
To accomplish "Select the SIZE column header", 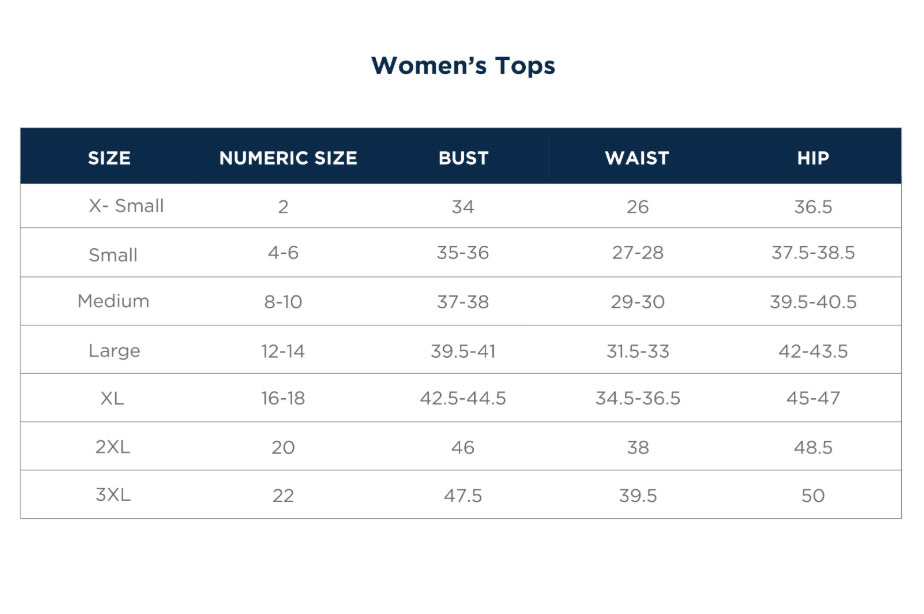I will pos(109,158).
